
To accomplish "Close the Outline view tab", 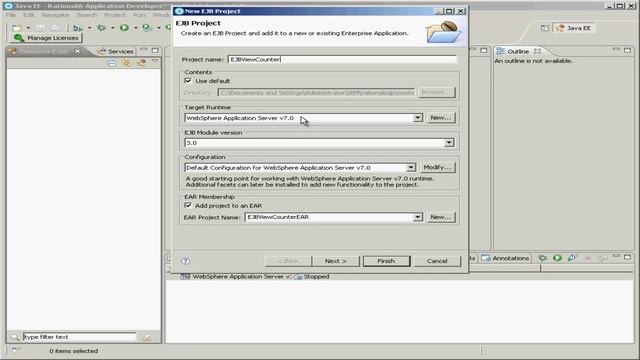I will click(538, 51).
